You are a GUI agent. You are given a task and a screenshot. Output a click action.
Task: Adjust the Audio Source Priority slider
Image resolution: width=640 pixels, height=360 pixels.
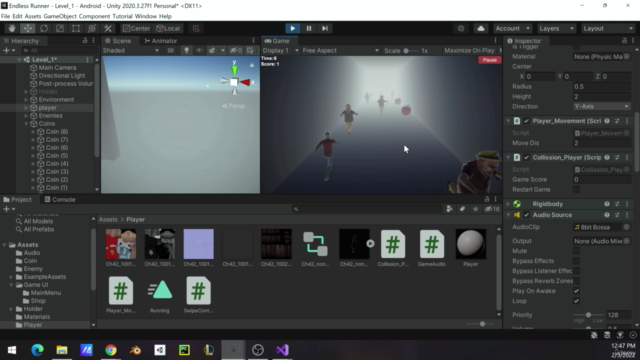(x=588, y=315)
